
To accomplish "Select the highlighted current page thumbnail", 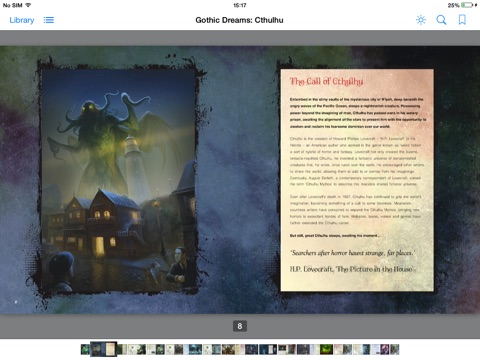I will (104, 349).
